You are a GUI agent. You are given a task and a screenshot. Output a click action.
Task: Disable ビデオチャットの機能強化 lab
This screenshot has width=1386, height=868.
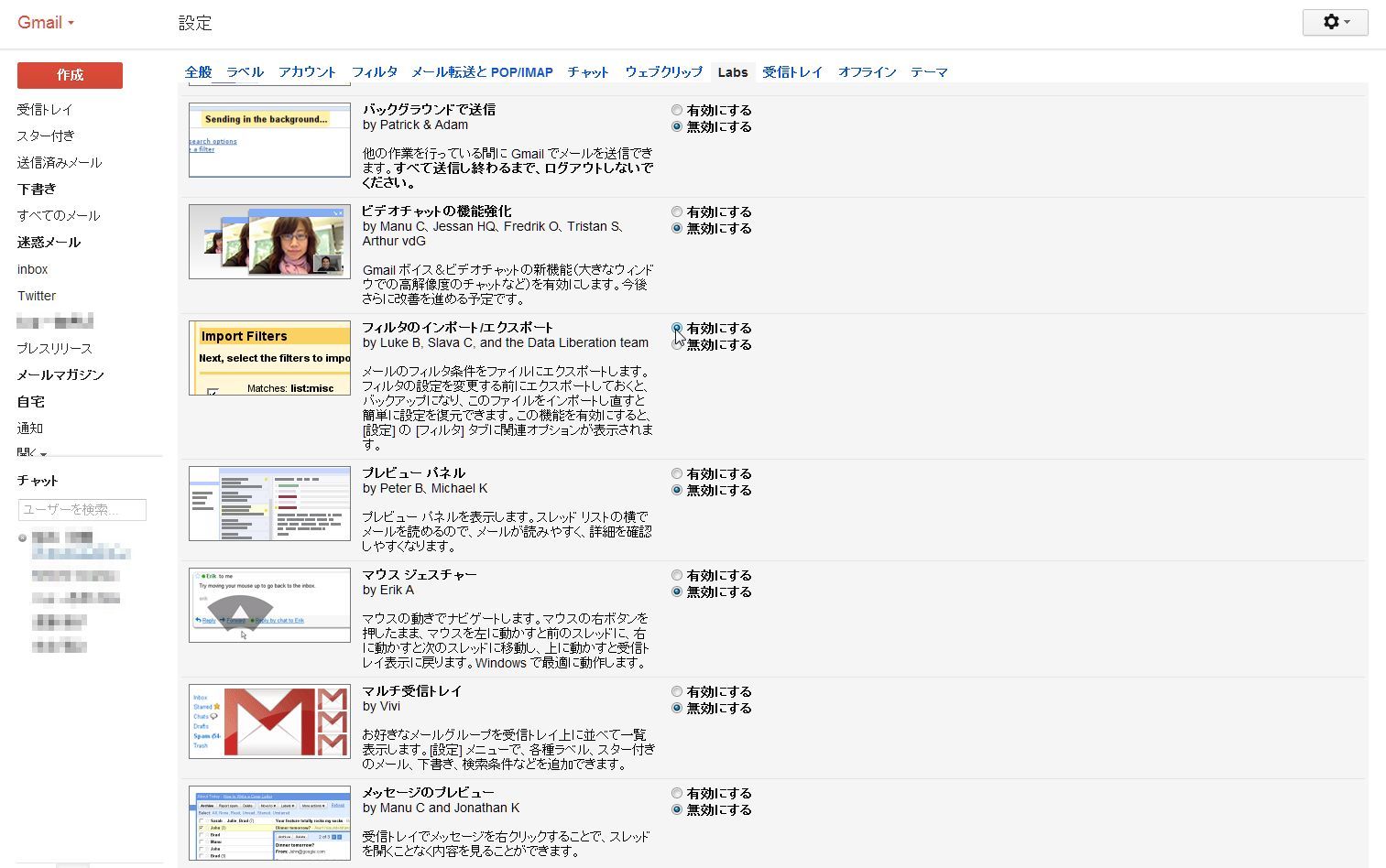tap(677, 228)
